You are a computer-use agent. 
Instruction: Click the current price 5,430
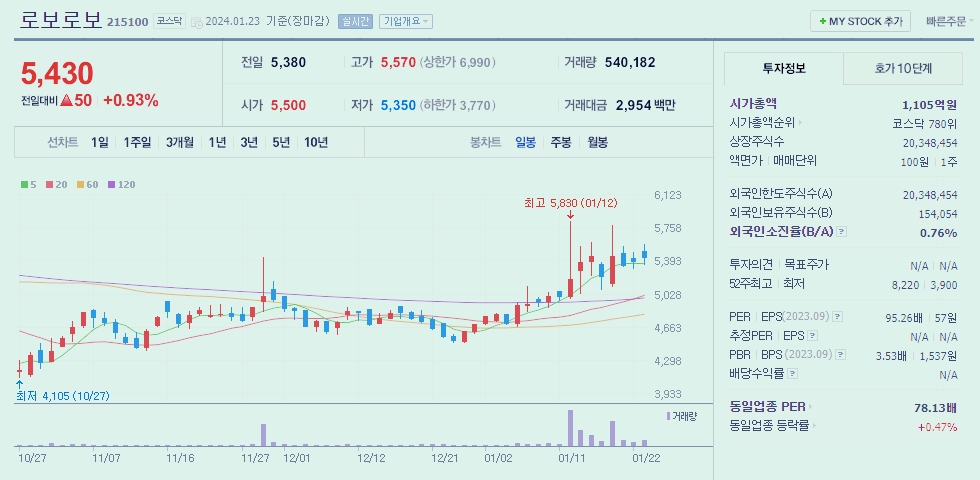(57, 74)
